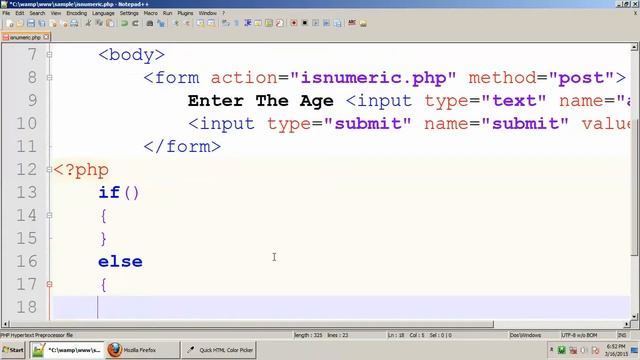
Task: Open the Settings menu
Action: coord(129,13)
